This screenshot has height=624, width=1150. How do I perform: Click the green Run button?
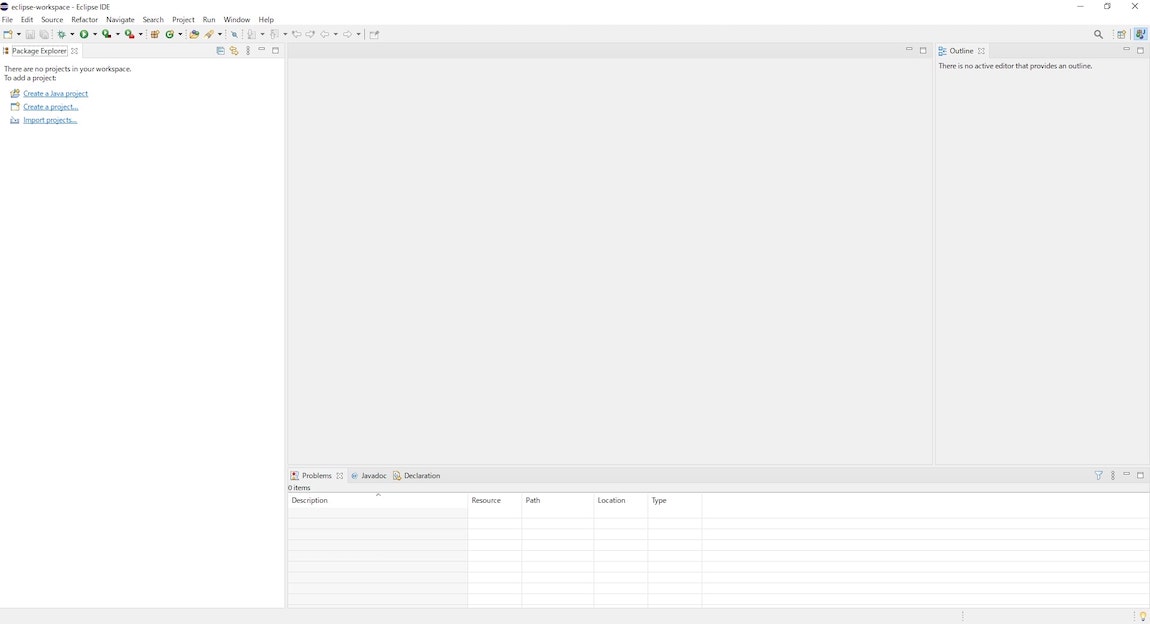pyautogui.click(x=84, y=34)
